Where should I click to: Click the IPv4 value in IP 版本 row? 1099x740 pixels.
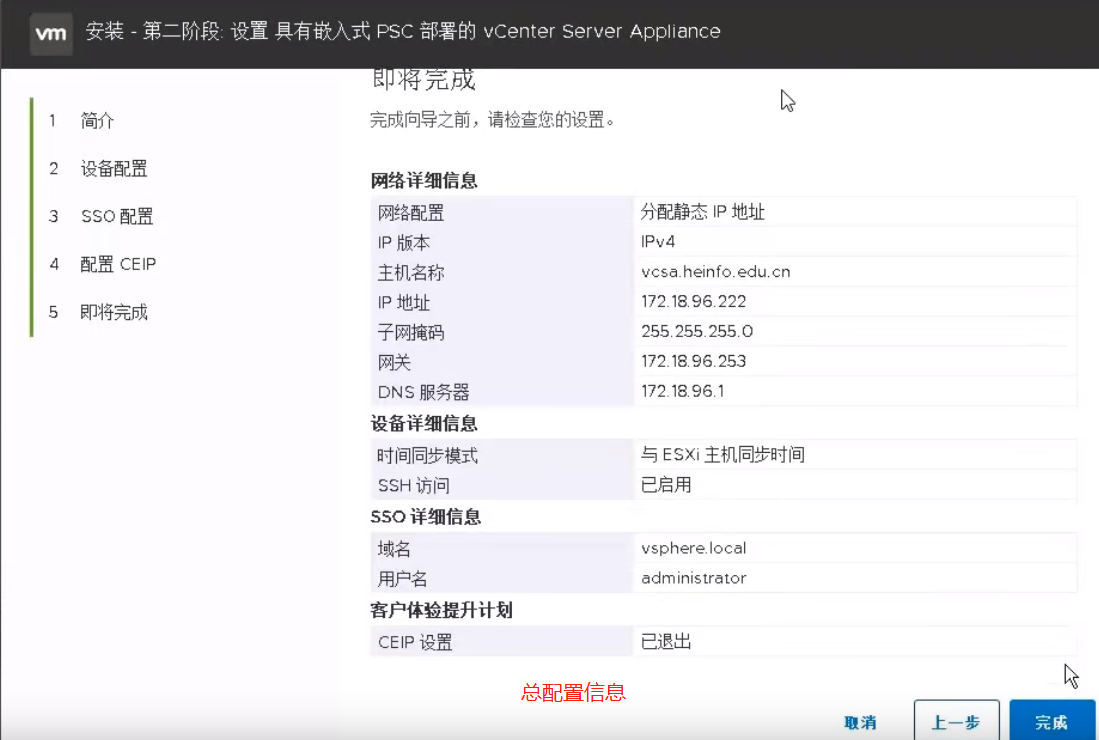tap(657, 242)
